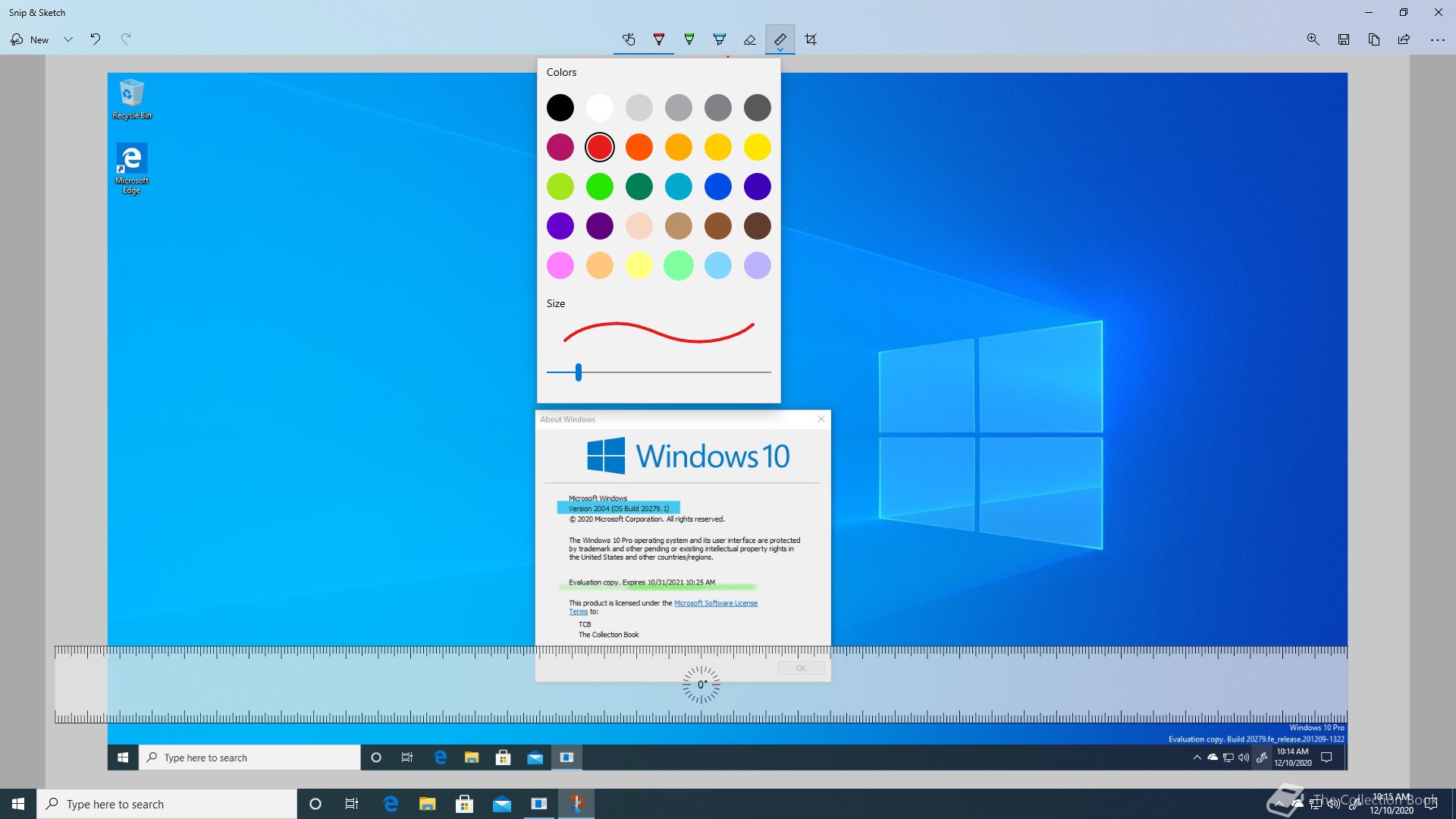This screenshot has height=819, width=1456.
Task: Pick the bright yellow color swatch
Action: [758, 147]
